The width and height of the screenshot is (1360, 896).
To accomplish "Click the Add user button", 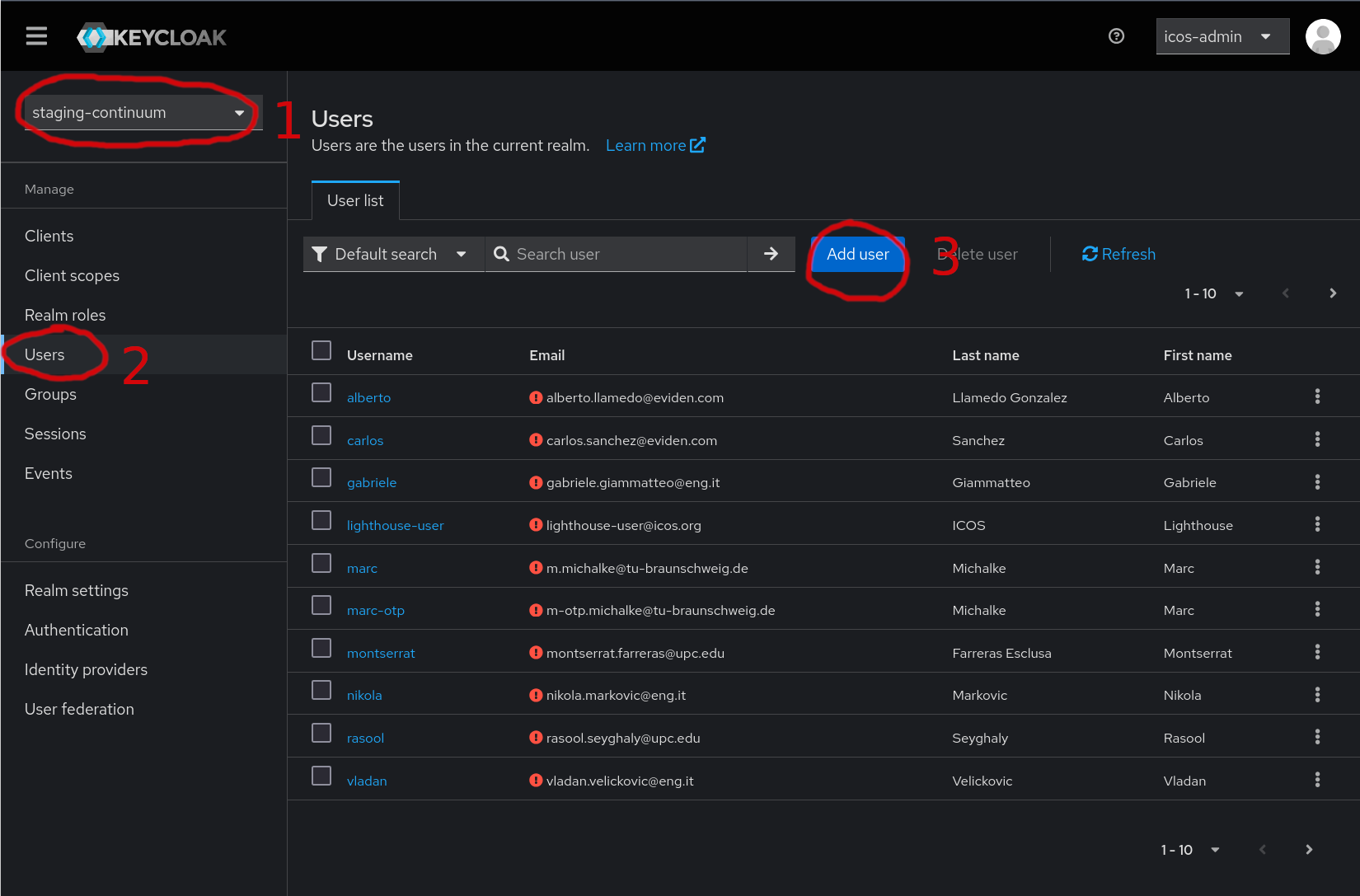I will click(858, 254).
